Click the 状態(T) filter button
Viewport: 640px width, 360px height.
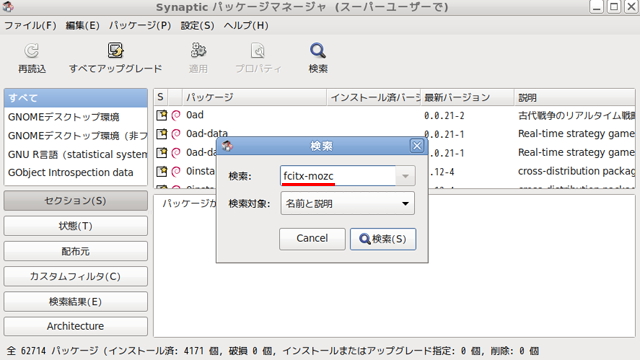click(76, 226)
